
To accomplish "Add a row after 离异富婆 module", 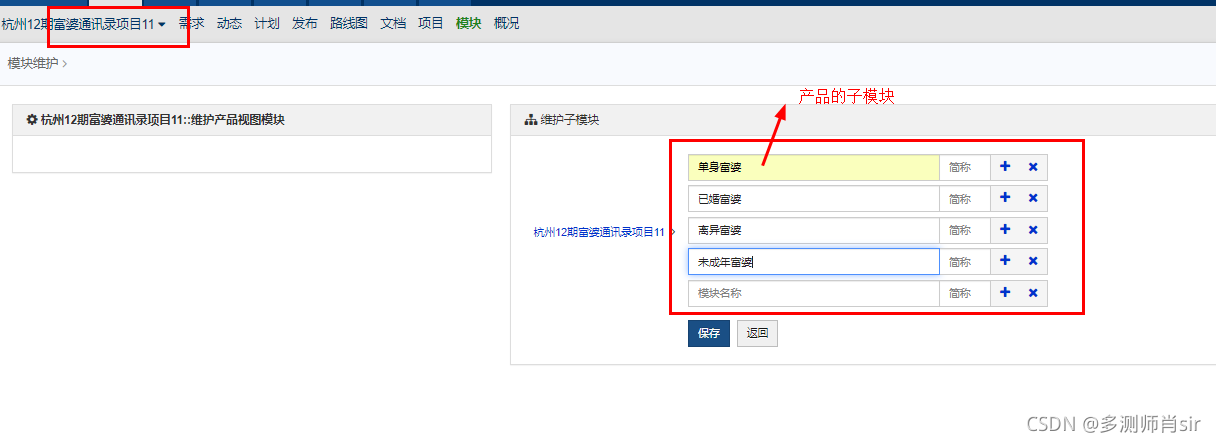I will pos(1005,230).
